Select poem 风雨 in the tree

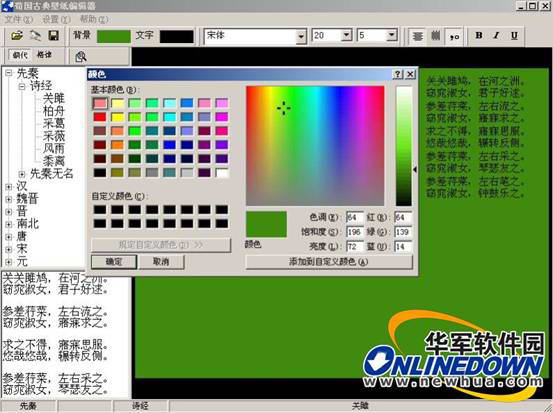point(54,148)
